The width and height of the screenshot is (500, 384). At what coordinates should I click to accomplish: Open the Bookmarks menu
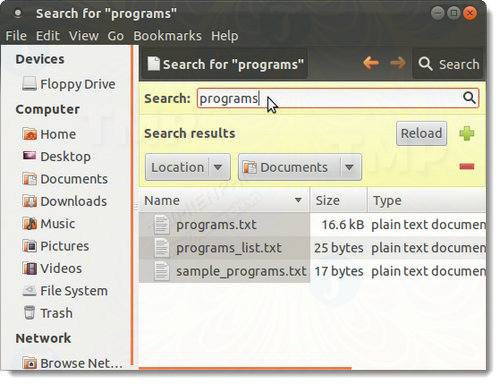click(167, 36)
